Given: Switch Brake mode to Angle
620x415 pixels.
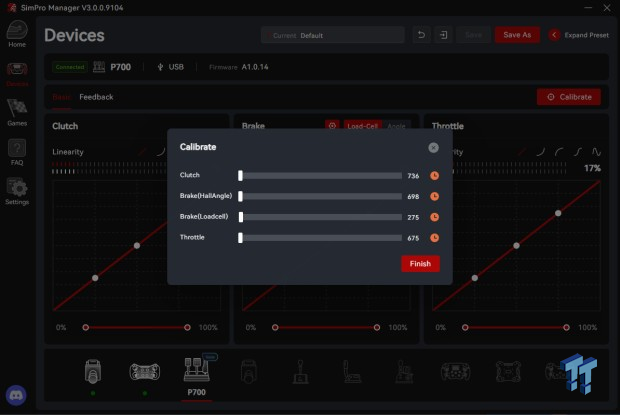Looking at the screenshot, I should pyautogui.click(x=397, y=126).
